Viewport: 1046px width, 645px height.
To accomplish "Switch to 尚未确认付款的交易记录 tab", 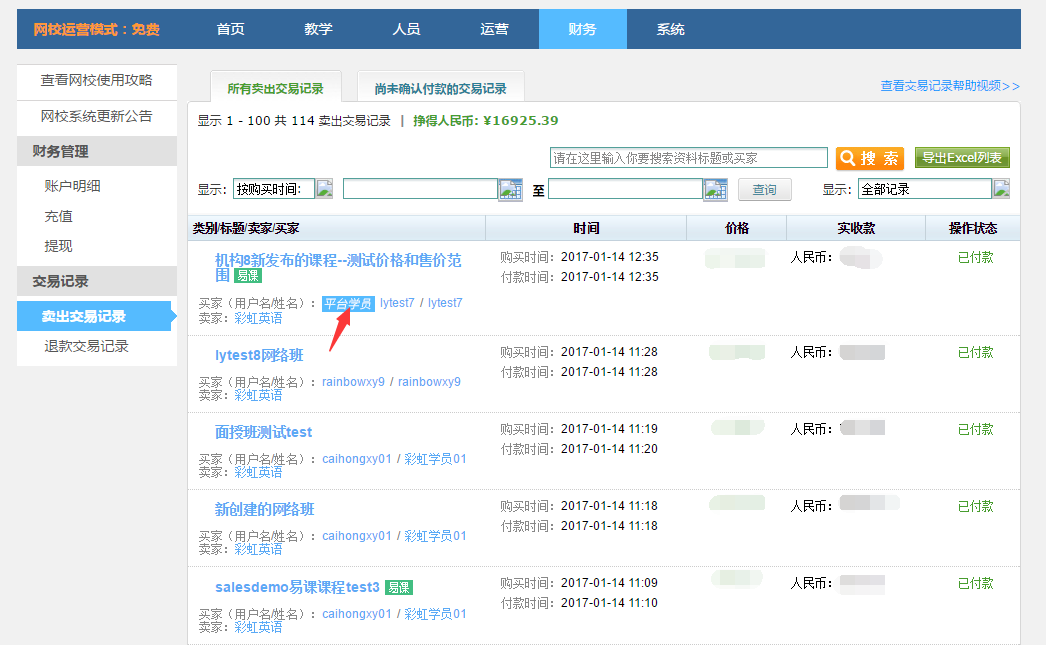I will (441, 89).
